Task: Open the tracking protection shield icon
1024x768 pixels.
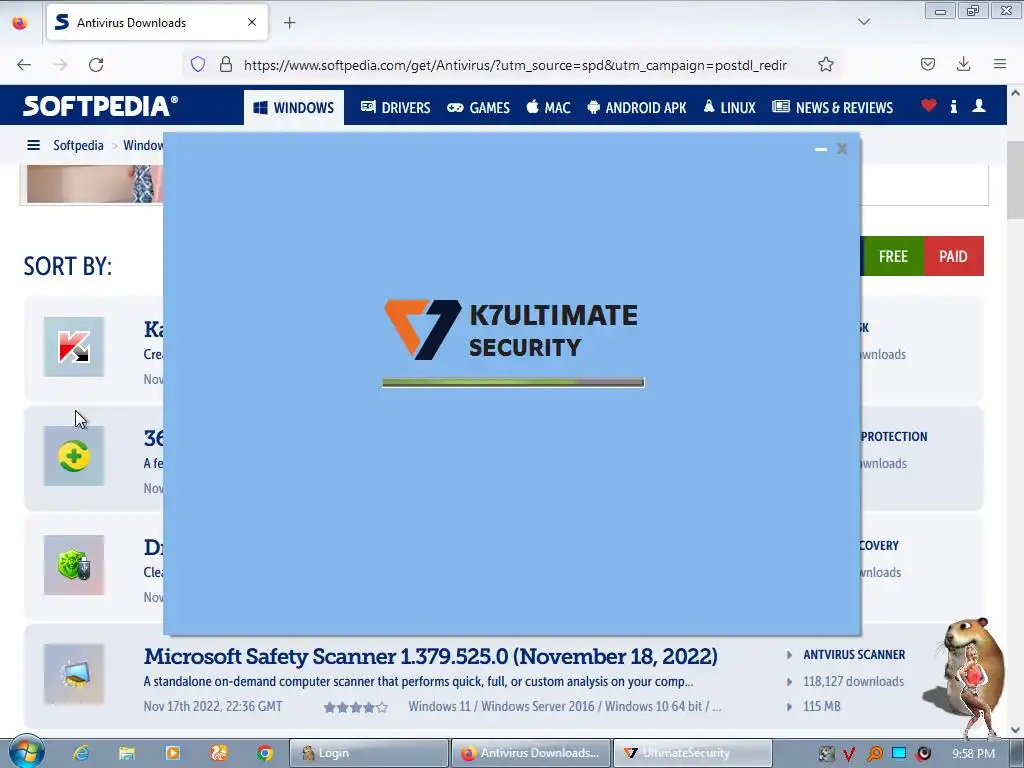Action: click(x=198, y=64)
